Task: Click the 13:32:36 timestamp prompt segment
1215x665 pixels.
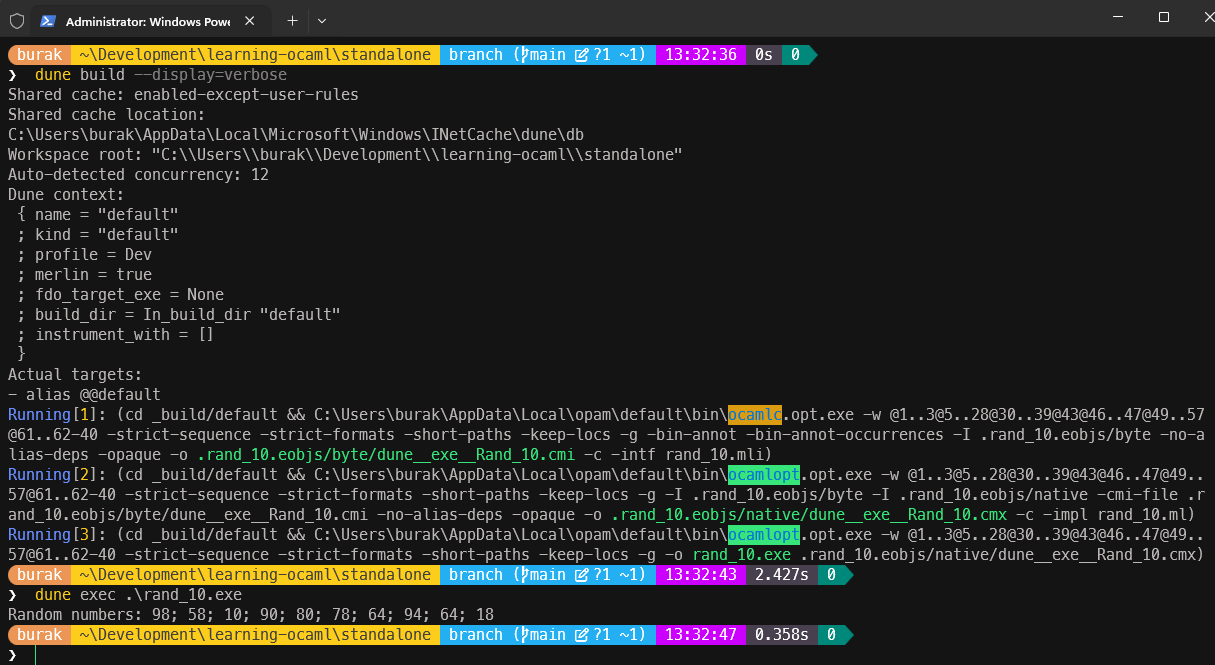Action: click(701, 55)
